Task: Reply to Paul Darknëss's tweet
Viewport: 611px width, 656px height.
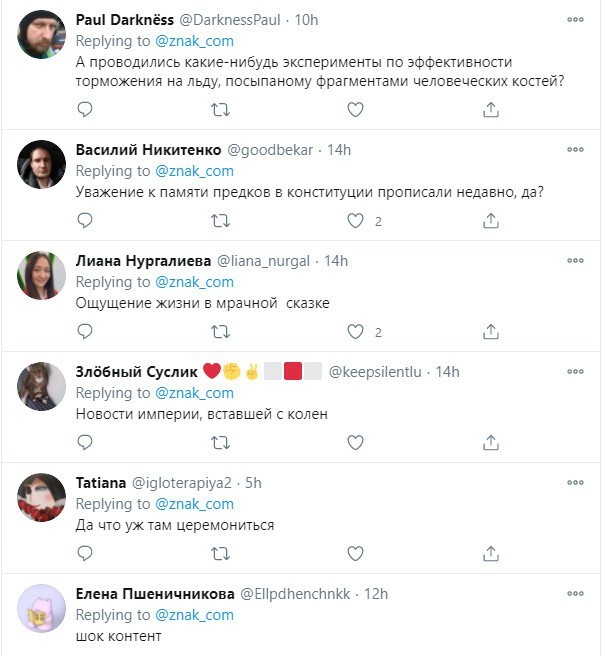Action: coord(85,111)
